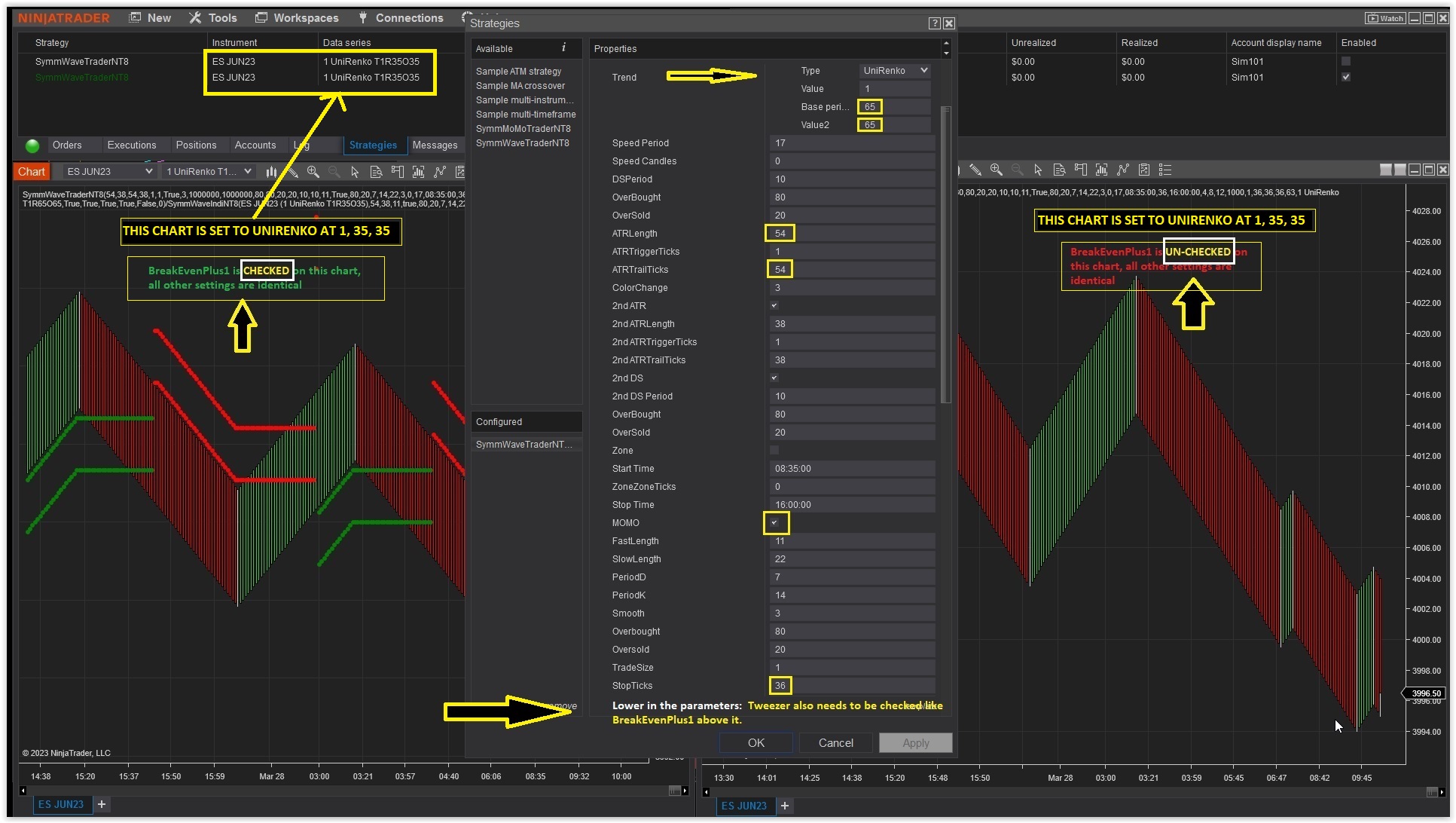This screenshot has width=1456, height=823.
Task: Open Data Box icon on left chart toolbar
Action: tap(376, 172)
